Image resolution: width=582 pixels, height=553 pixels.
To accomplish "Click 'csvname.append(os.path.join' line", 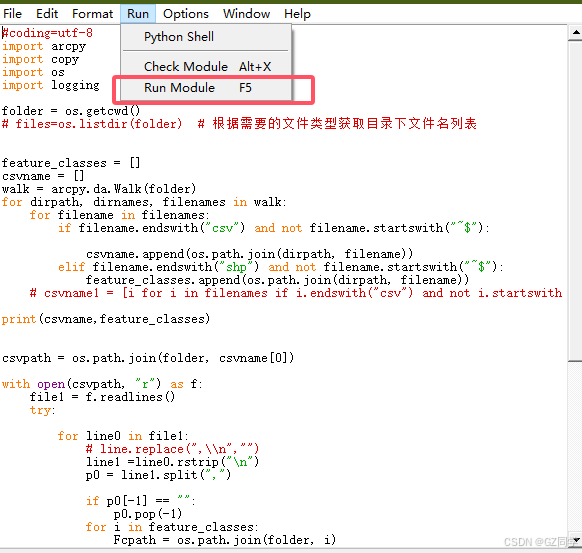I will pyautogui.click(x=249, y=254).
